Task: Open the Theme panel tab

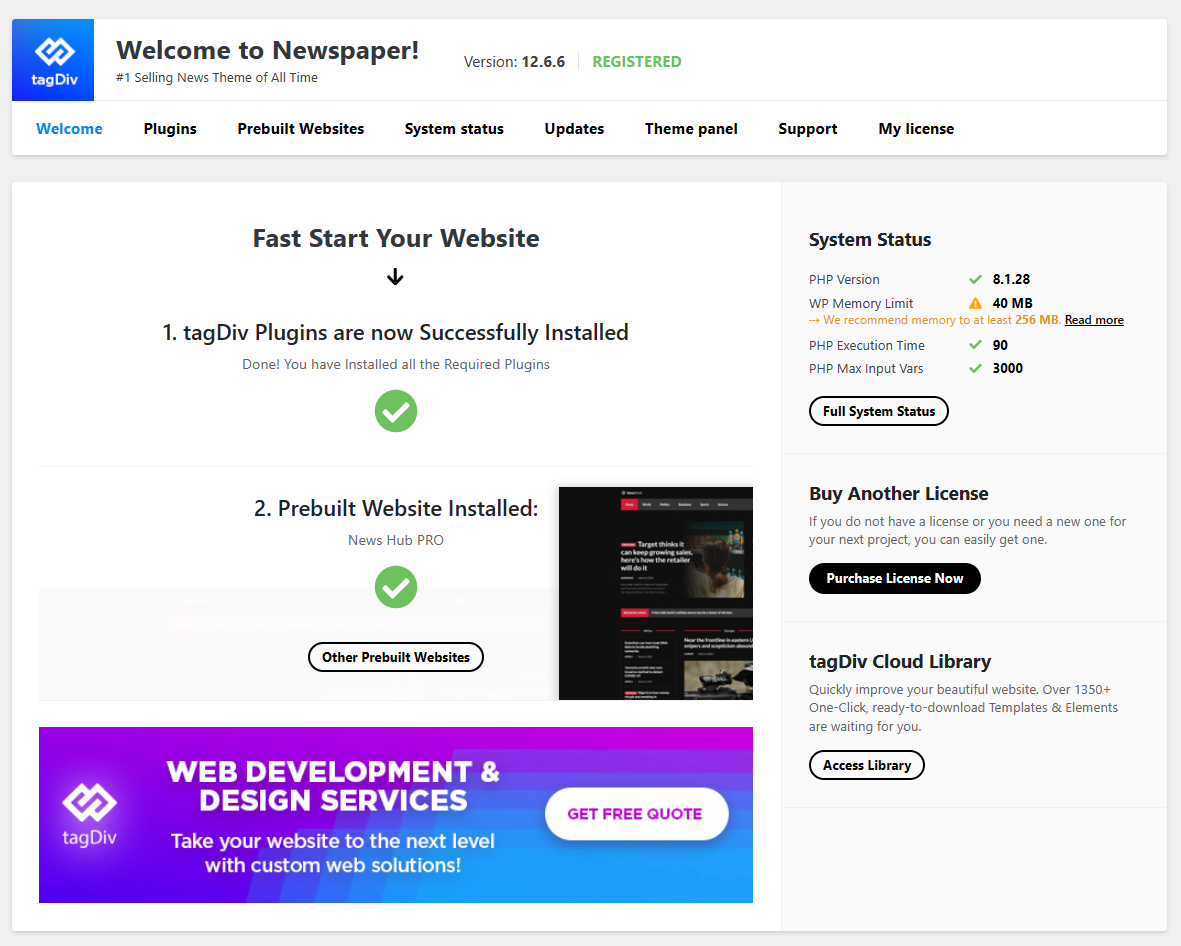Action: [x=691, y=129]
